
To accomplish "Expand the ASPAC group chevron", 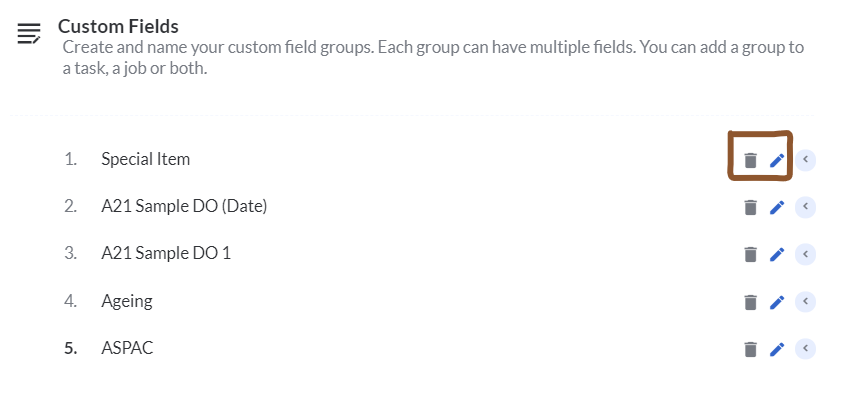I will click(806, 349).
